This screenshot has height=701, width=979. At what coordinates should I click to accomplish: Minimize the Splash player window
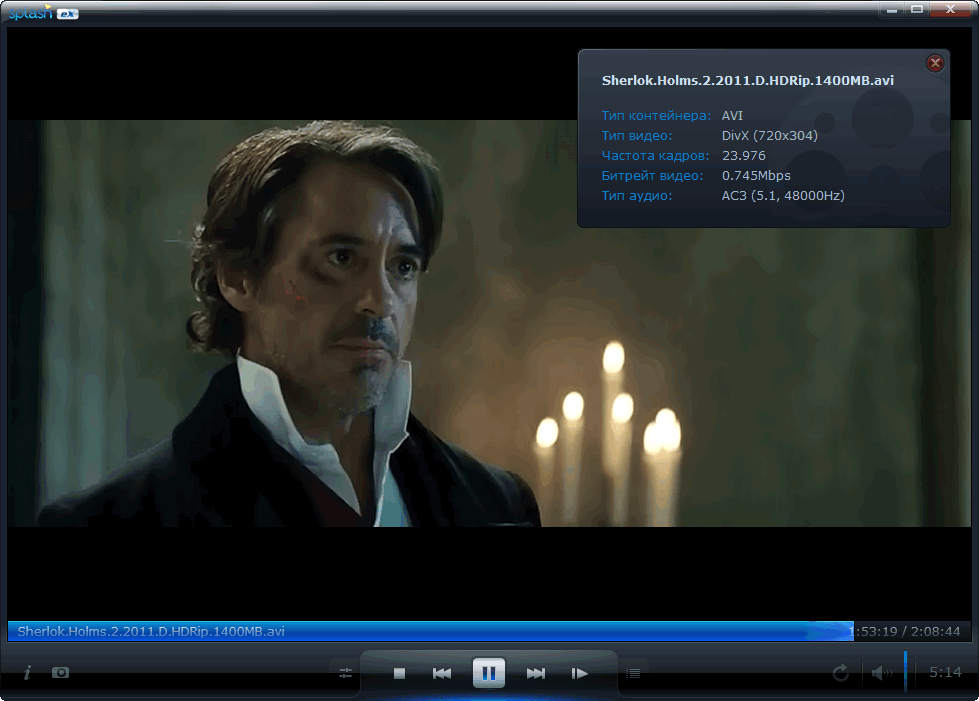(x=892, y=9)
